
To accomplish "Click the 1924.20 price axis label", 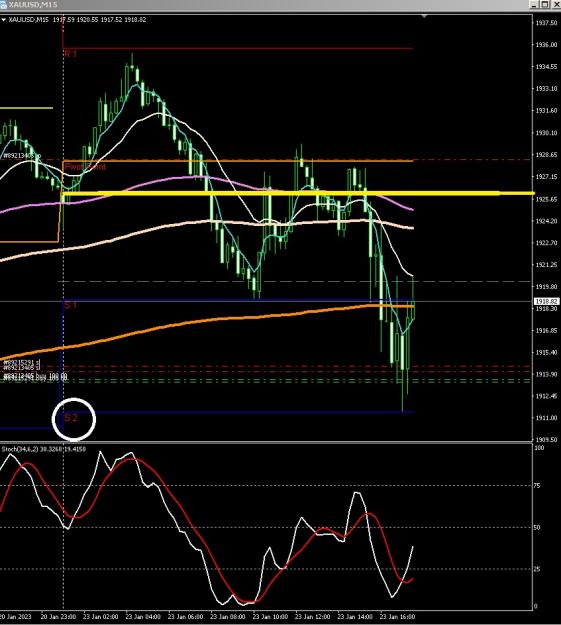I will pos(546,221).
